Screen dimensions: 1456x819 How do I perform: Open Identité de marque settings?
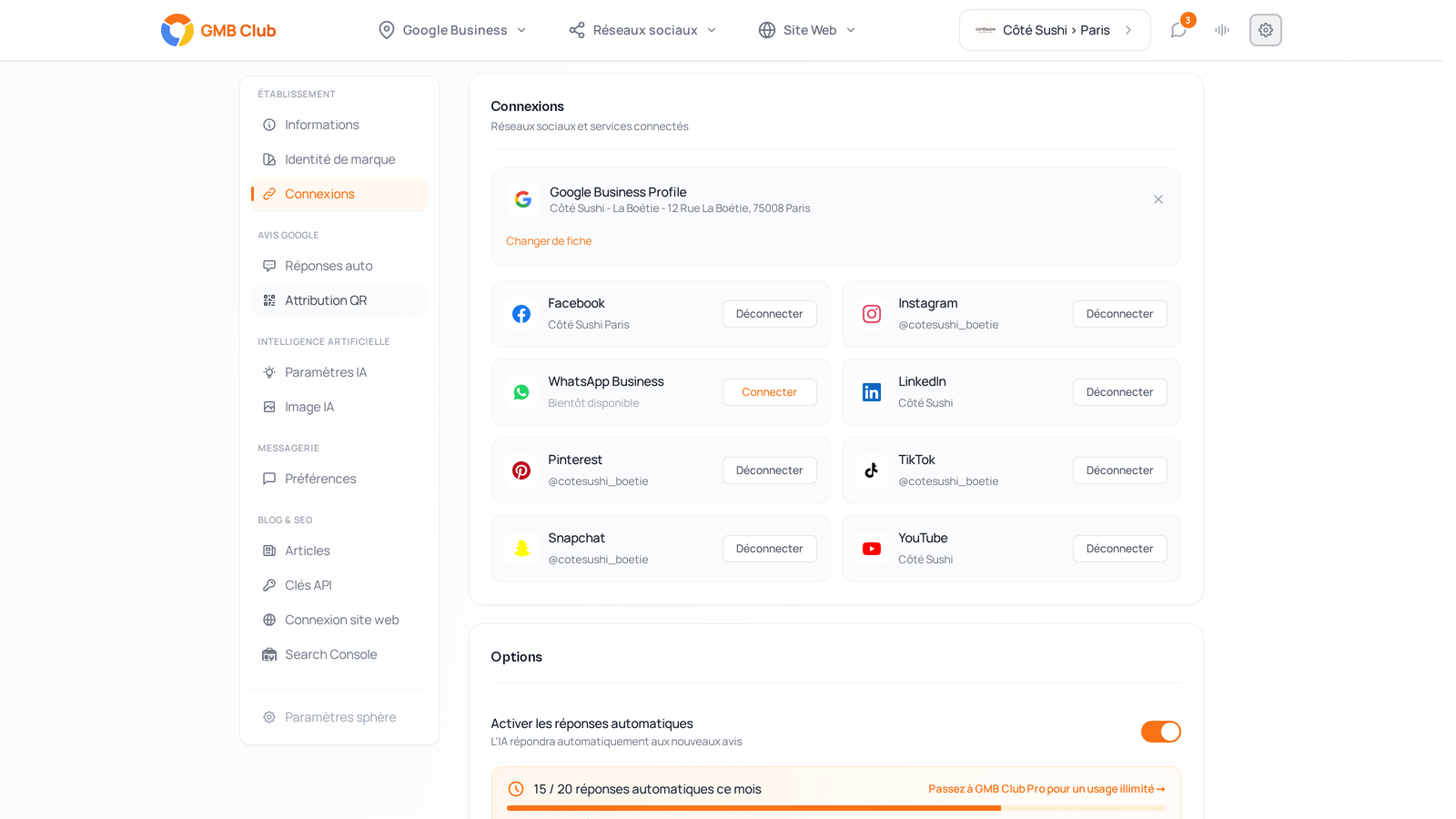pos(339,159)
